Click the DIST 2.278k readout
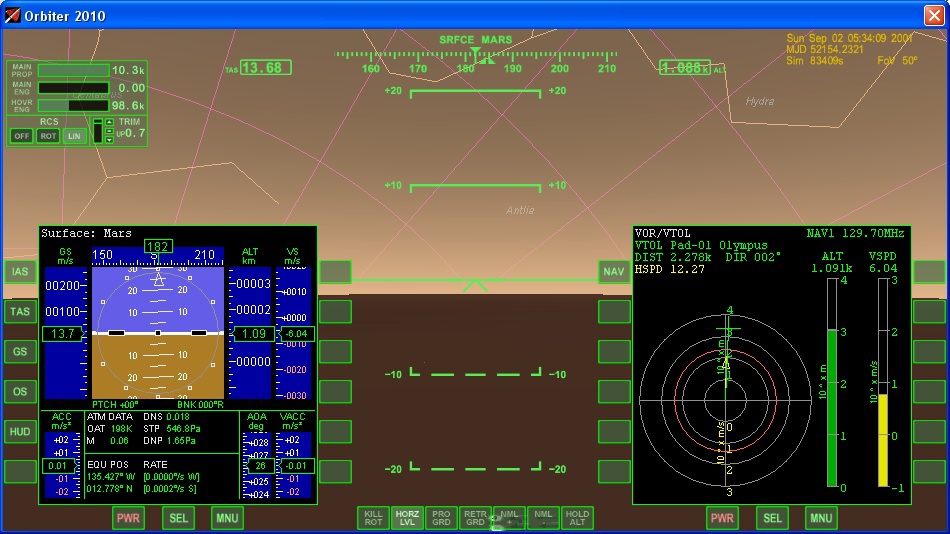 (x=673, y=257)
